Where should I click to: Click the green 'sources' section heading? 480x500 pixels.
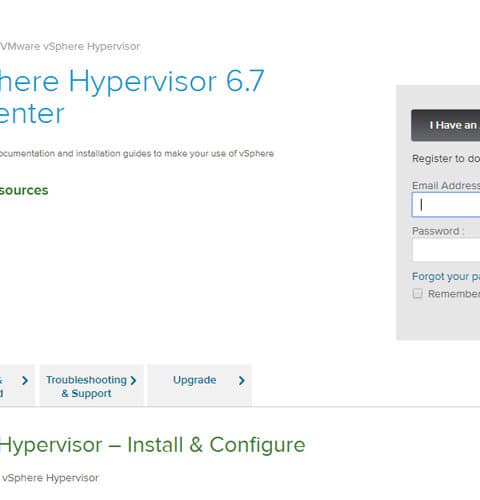tap(24, 190)
